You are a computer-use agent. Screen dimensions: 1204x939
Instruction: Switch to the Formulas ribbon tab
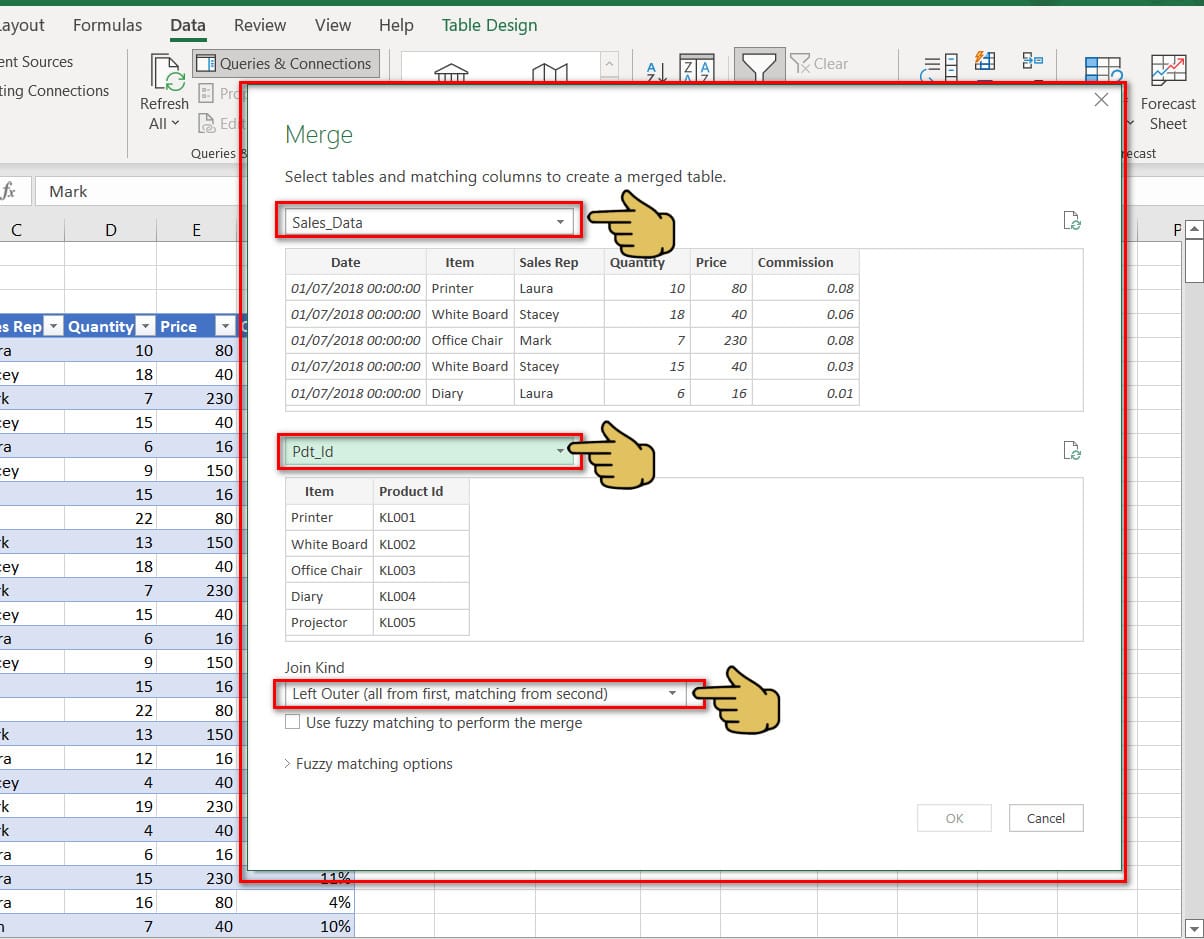[x=107, y=25]
